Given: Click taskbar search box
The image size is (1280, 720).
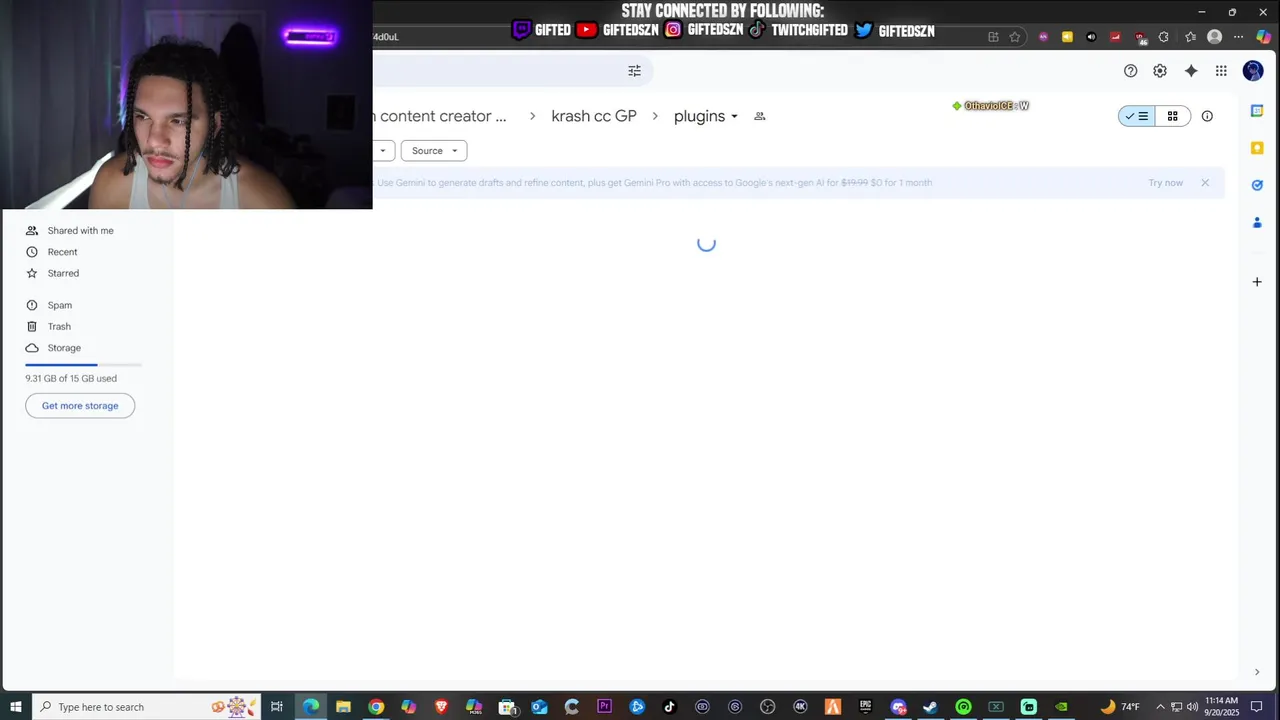Looking at the screenshot, I should (x=147, y=707).
